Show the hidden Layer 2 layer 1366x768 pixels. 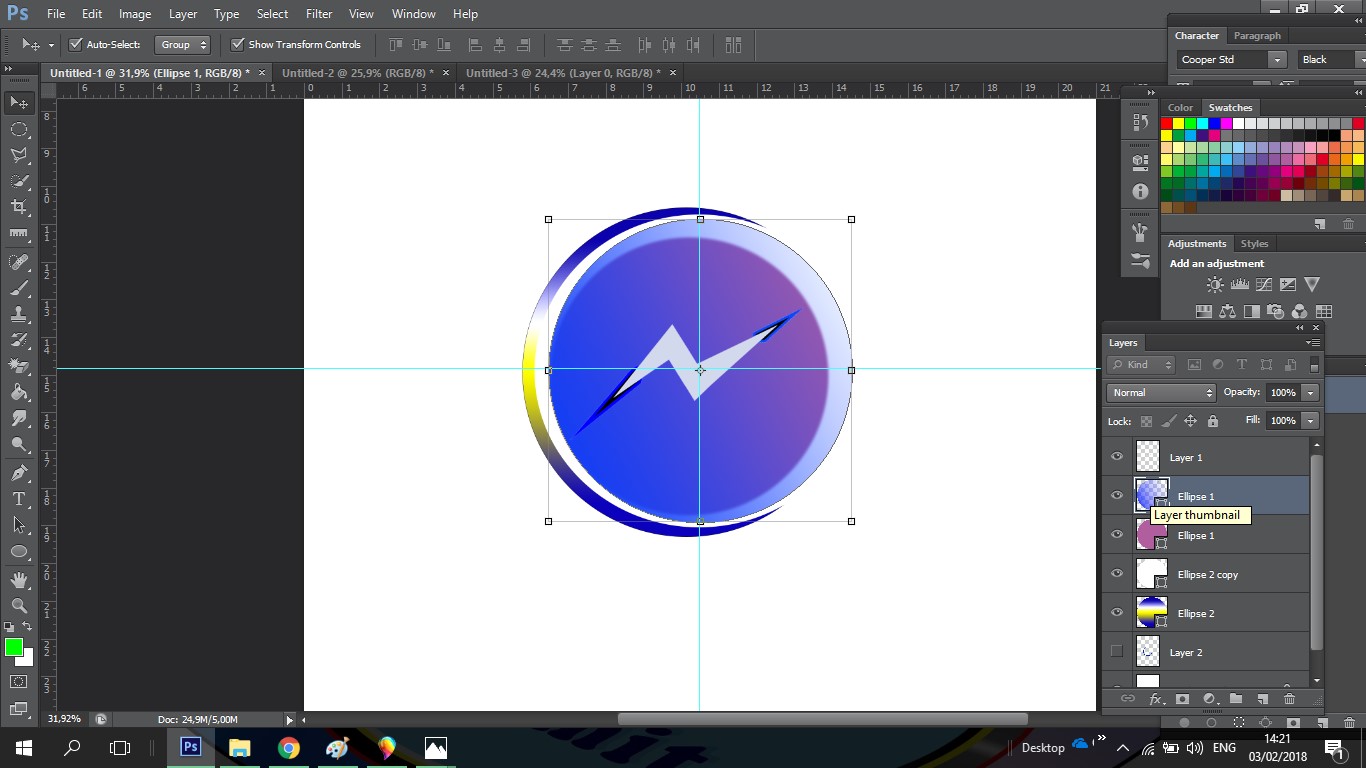coord(1117,652)
